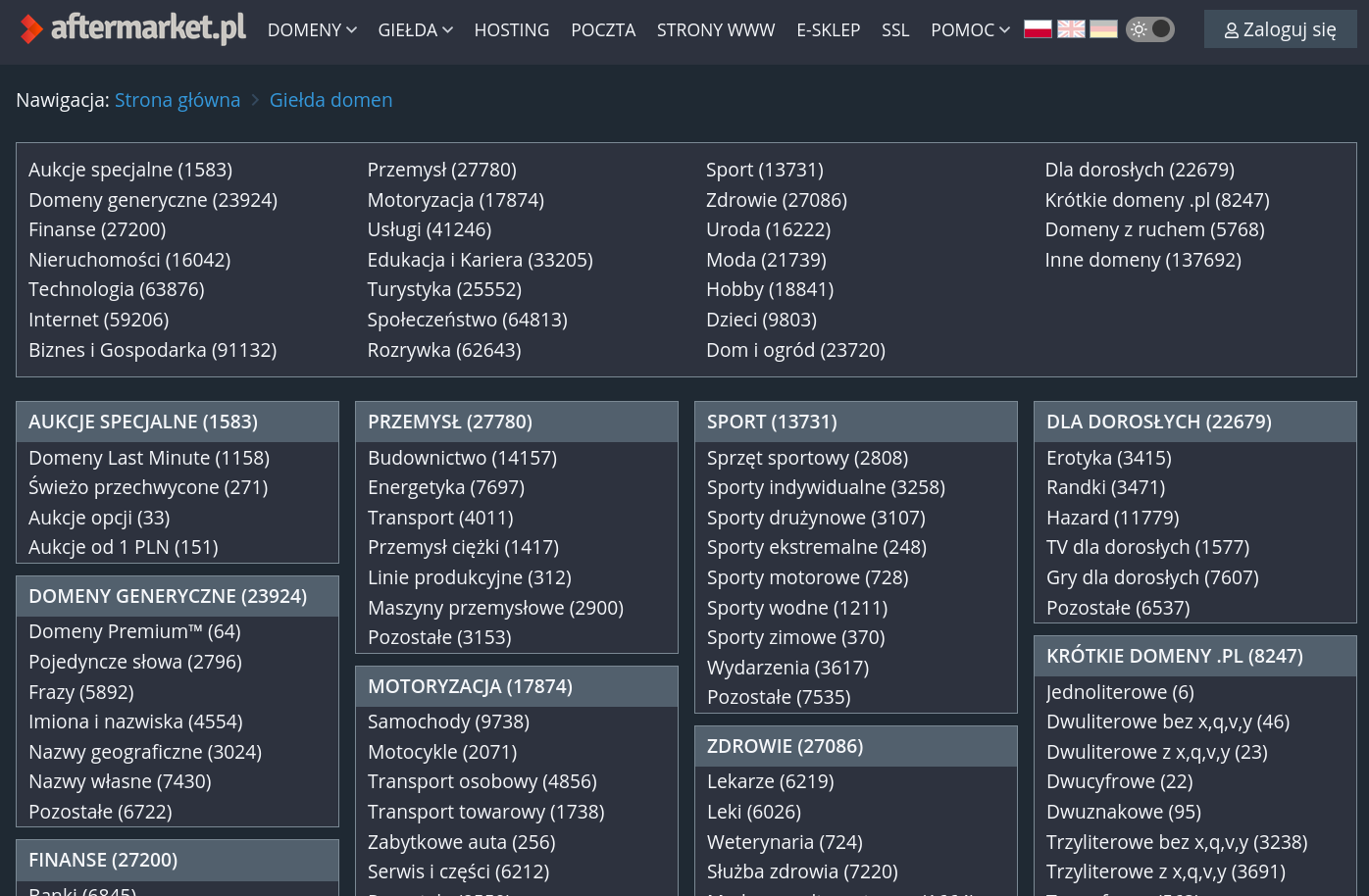Expand the POMOC dropdown menu
Image resolution: width=1369 pixels, height=896 pixels.
click(x=970, y=30)
